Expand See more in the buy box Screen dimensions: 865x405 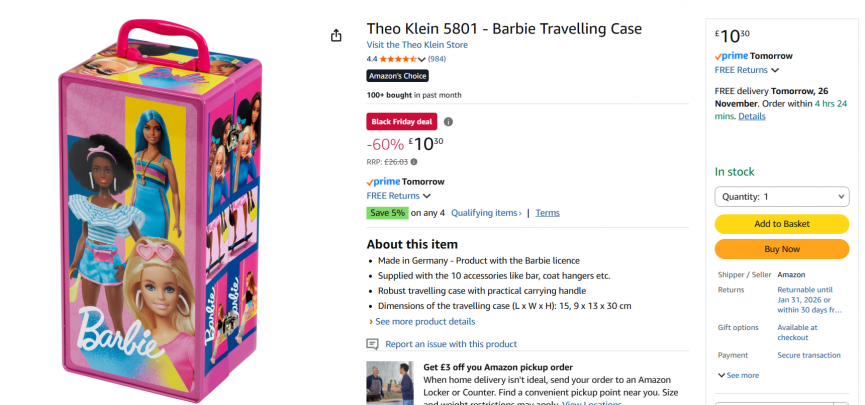click(x=738, y=375)
